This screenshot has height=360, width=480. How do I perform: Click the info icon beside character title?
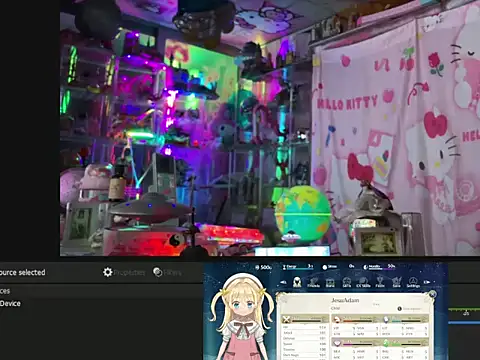tap(400, 309)
